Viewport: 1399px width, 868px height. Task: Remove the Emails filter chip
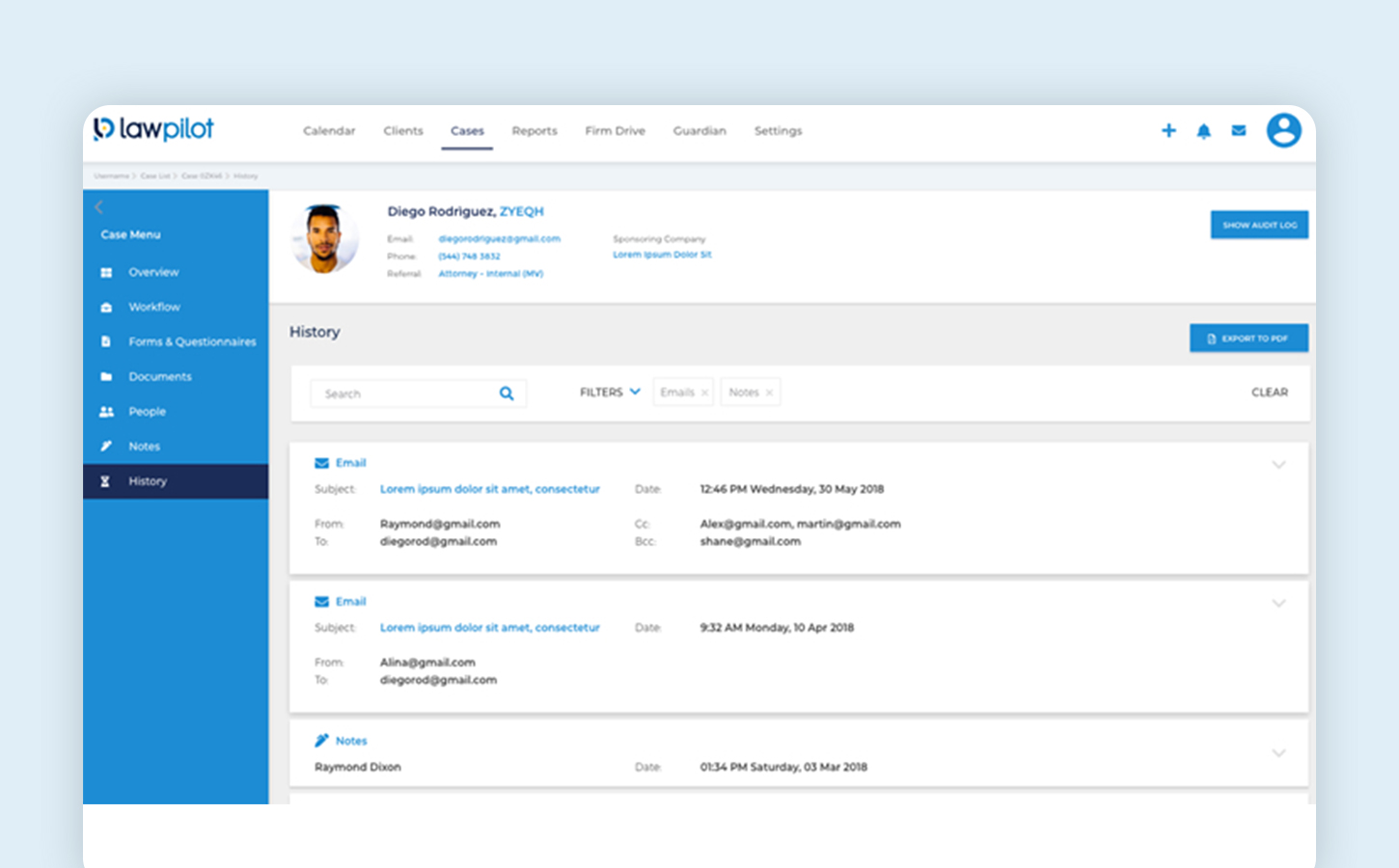704,393
